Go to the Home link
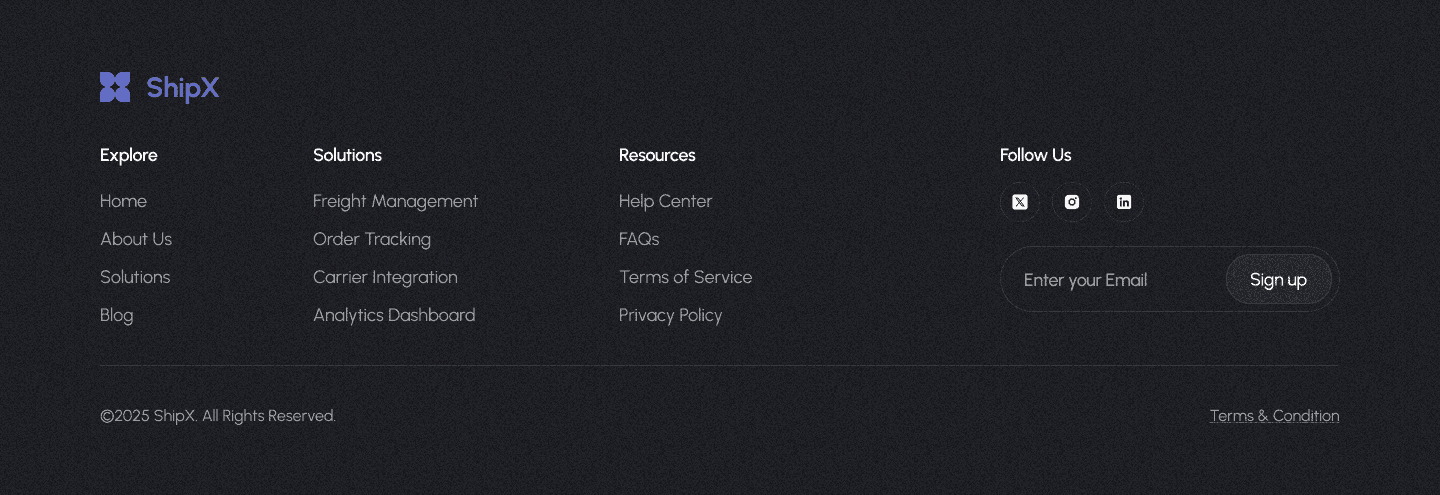 (x=123, y=201)
